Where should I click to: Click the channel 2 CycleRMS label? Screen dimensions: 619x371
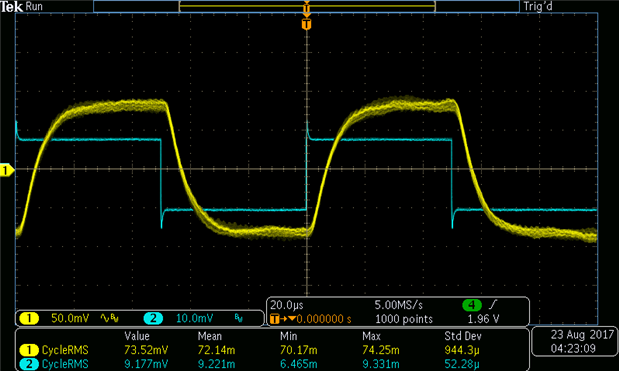[65, 364]
